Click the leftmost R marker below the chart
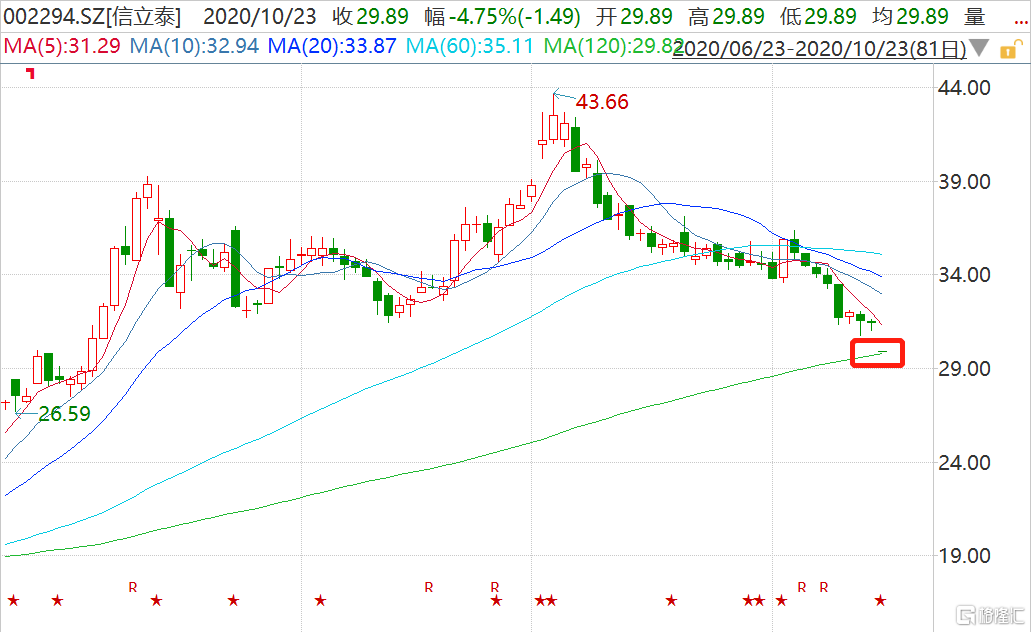The width and height of the screenshot is (1031, 632). point(133,587)
